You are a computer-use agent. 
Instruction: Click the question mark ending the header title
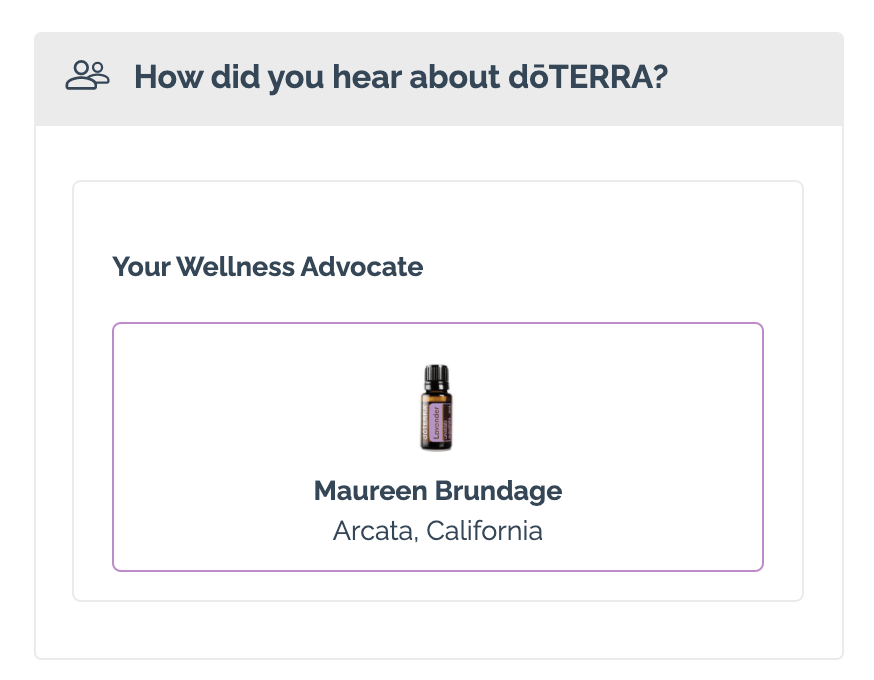[660, 76]
